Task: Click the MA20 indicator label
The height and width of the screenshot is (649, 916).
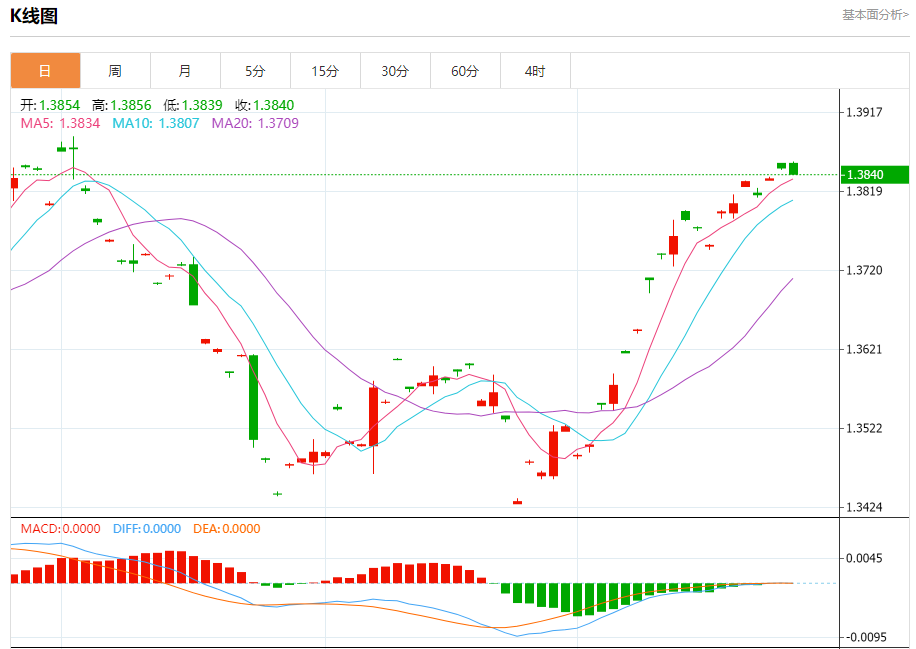Action: (255, 123)
